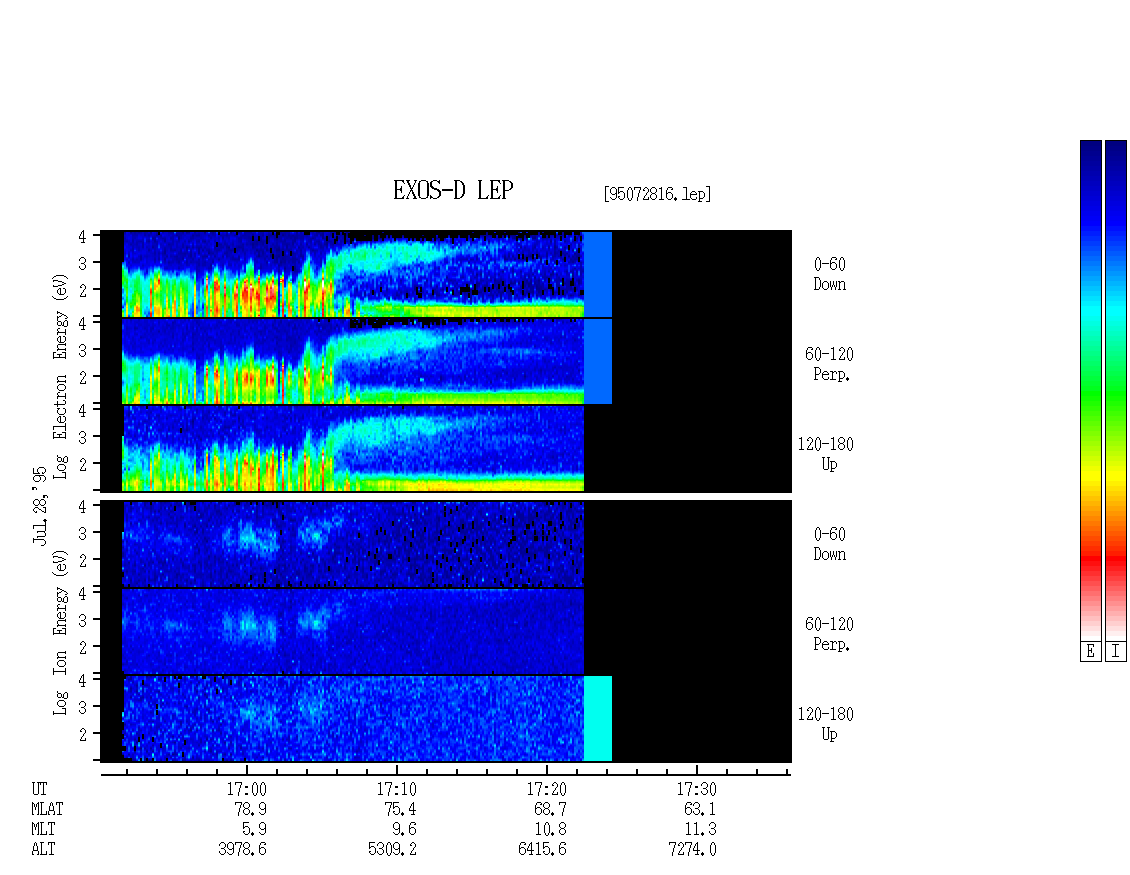Click the '0-60 Down' label beside electron panels
Viewport: 1130px width, 875px height.
829,274
